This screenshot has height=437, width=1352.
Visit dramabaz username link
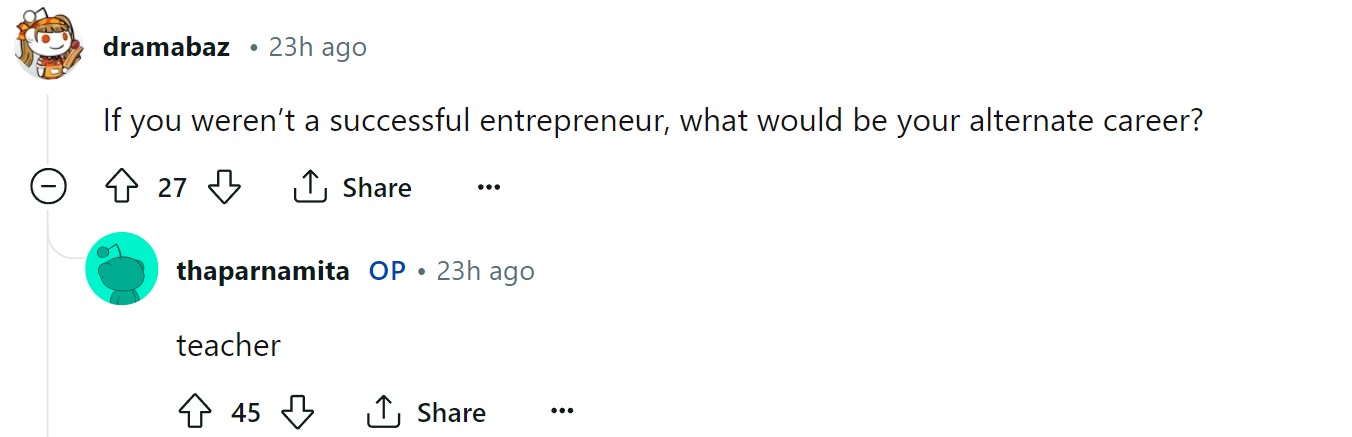pos(166,47)
